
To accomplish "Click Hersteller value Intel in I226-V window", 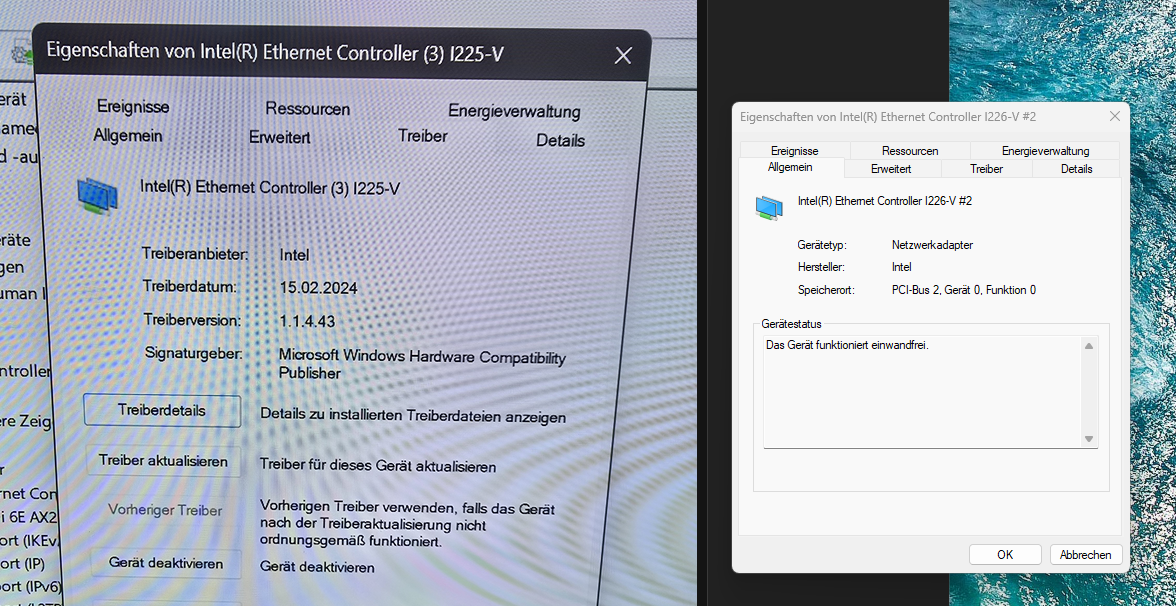I will pos(902,267).
